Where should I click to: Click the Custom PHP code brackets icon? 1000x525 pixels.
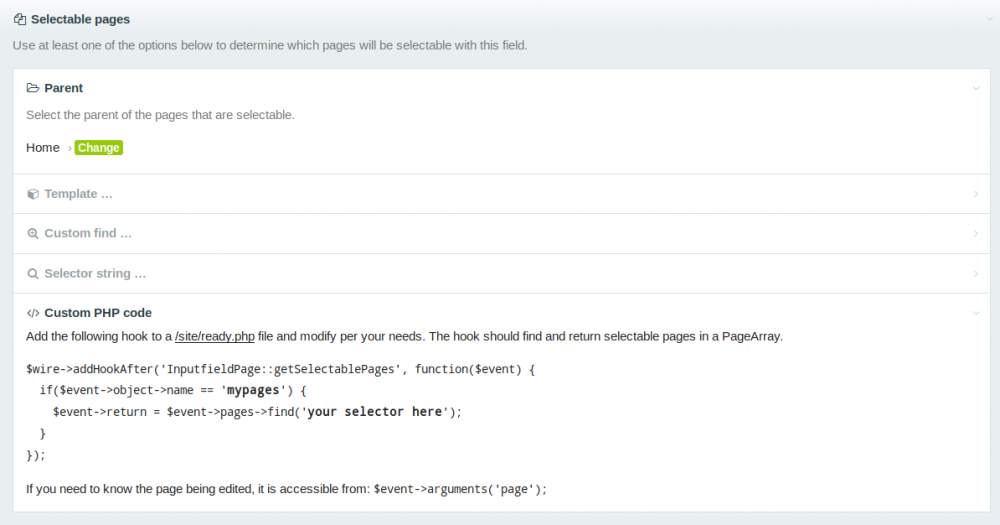(x=33, y=313)
